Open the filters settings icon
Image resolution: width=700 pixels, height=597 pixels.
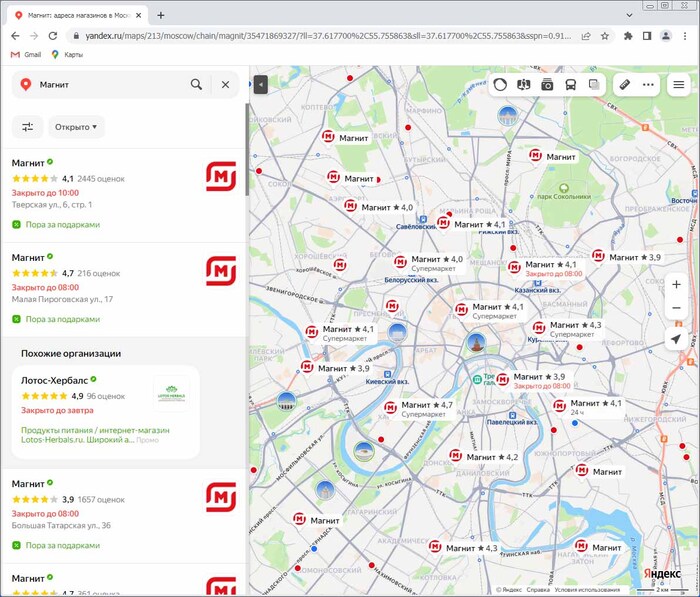tap(28, 127)
